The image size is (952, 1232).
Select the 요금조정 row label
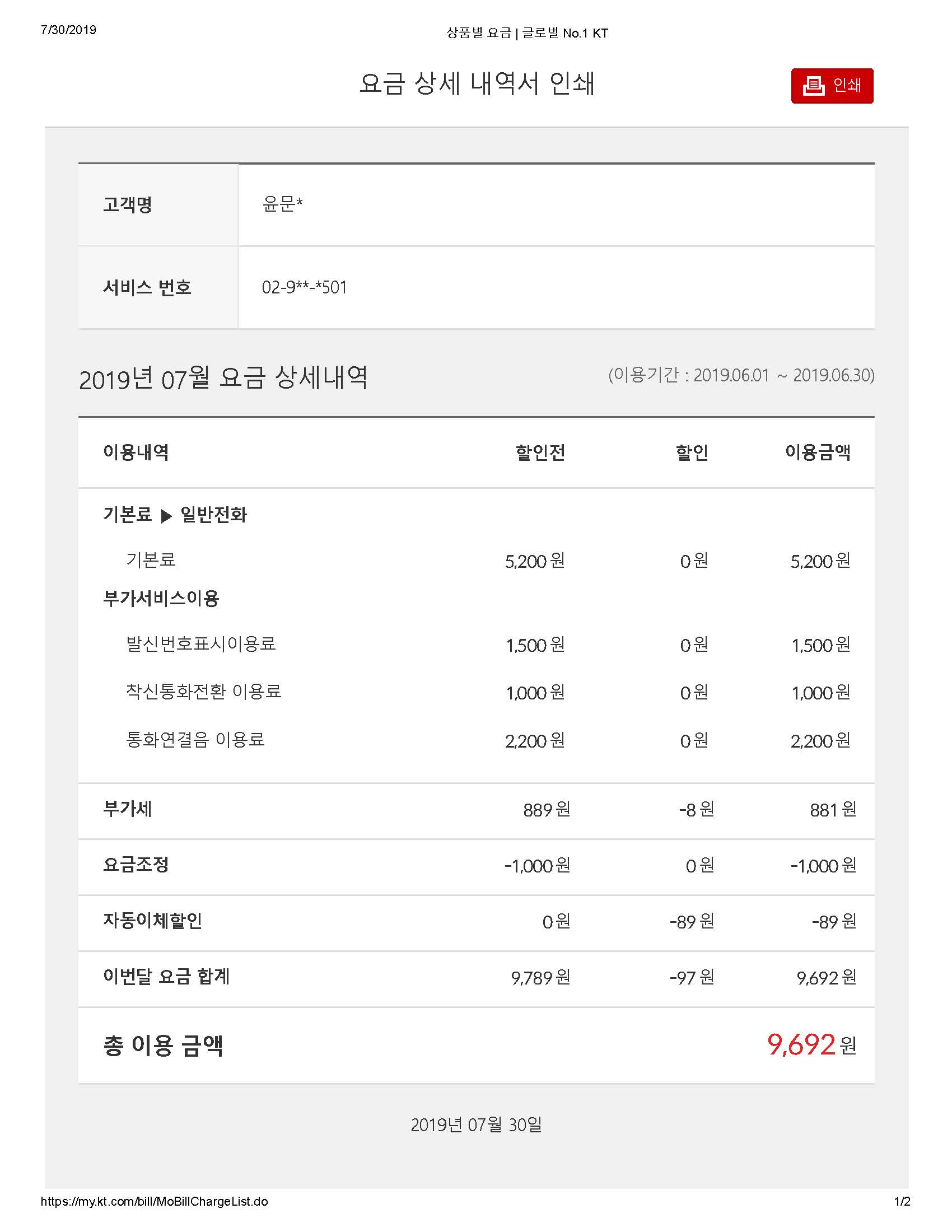click(136, 864)
